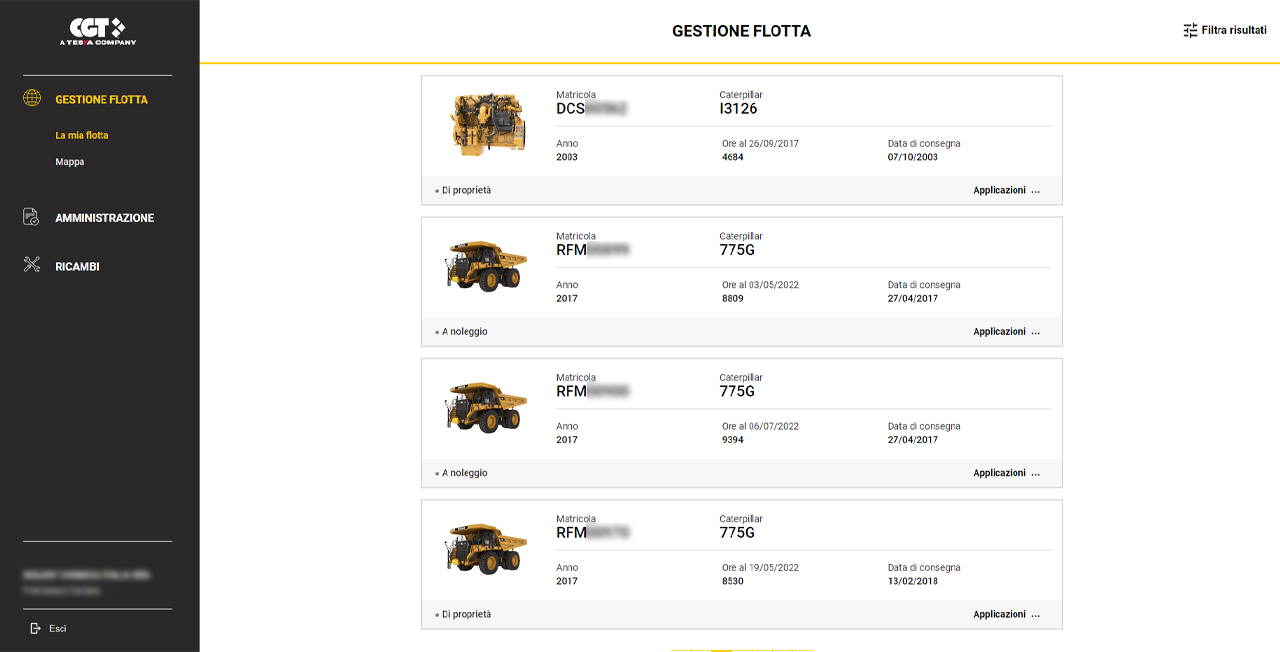Click Applicazioni on the I3126 engine card
1280x652 pixels.
tap(999, 190)
